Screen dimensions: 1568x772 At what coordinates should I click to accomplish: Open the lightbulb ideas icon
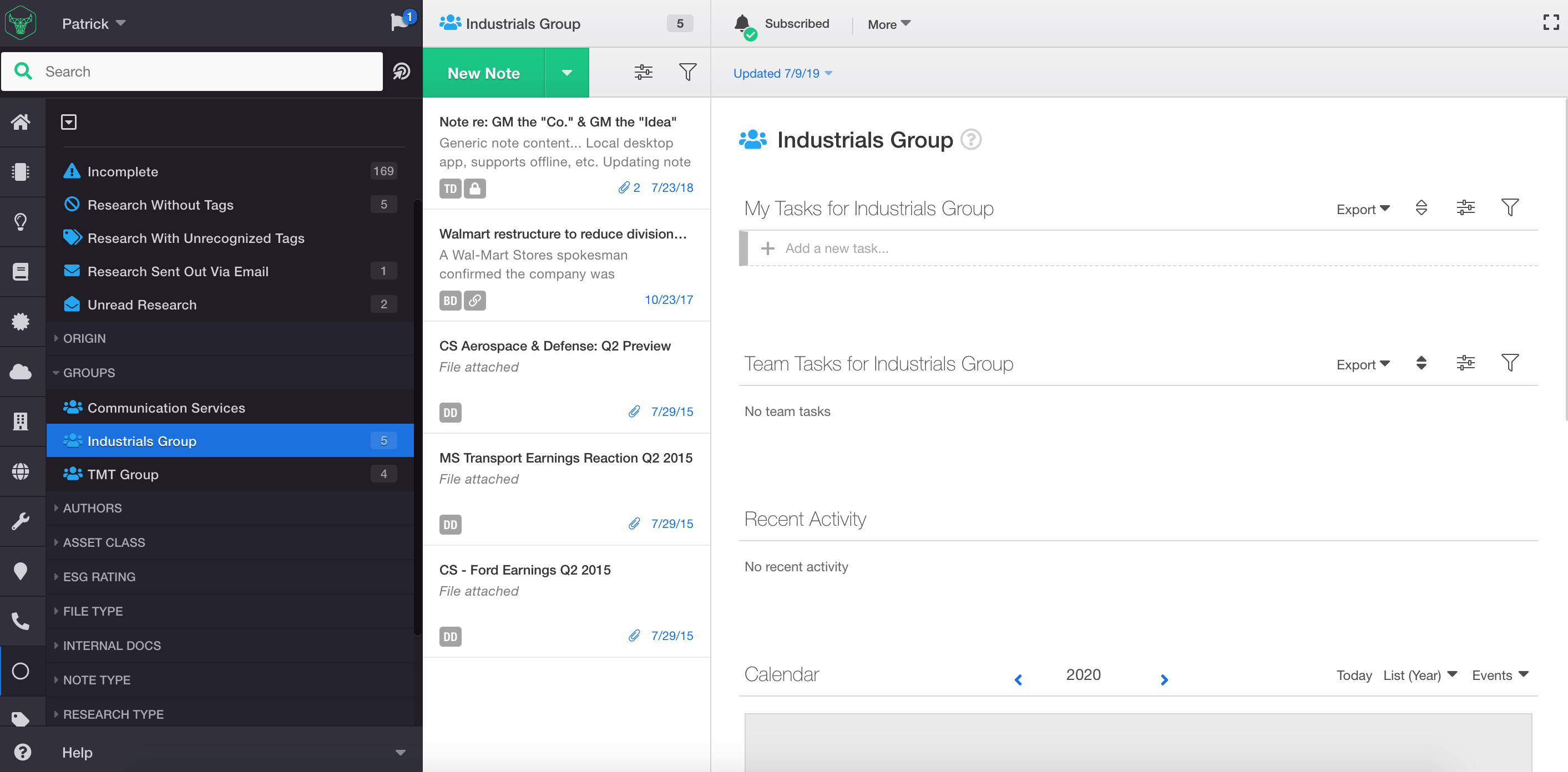[21, 222]
